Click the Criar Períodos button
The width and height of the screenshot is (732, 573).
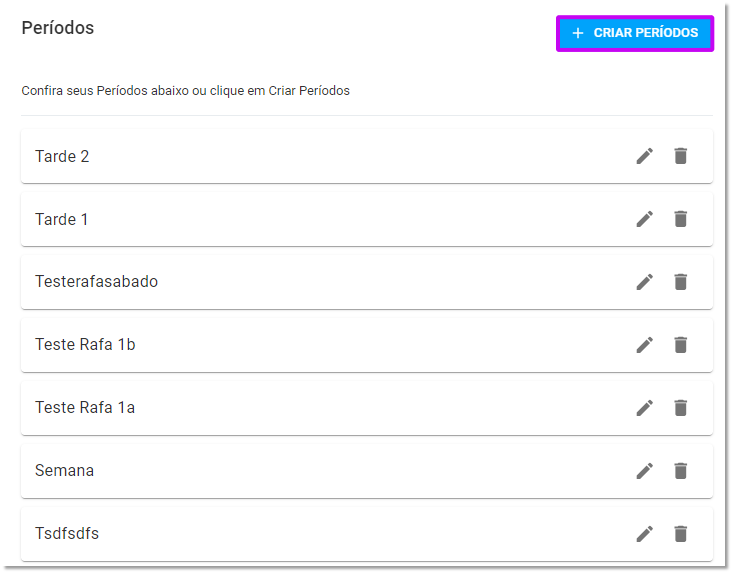click(x=635, y=33)
